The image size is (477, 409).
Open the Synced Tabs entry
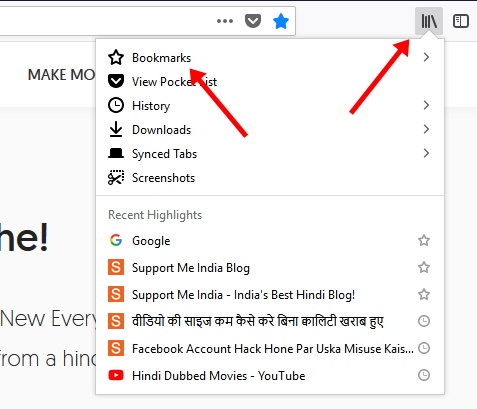coord(270,153)
